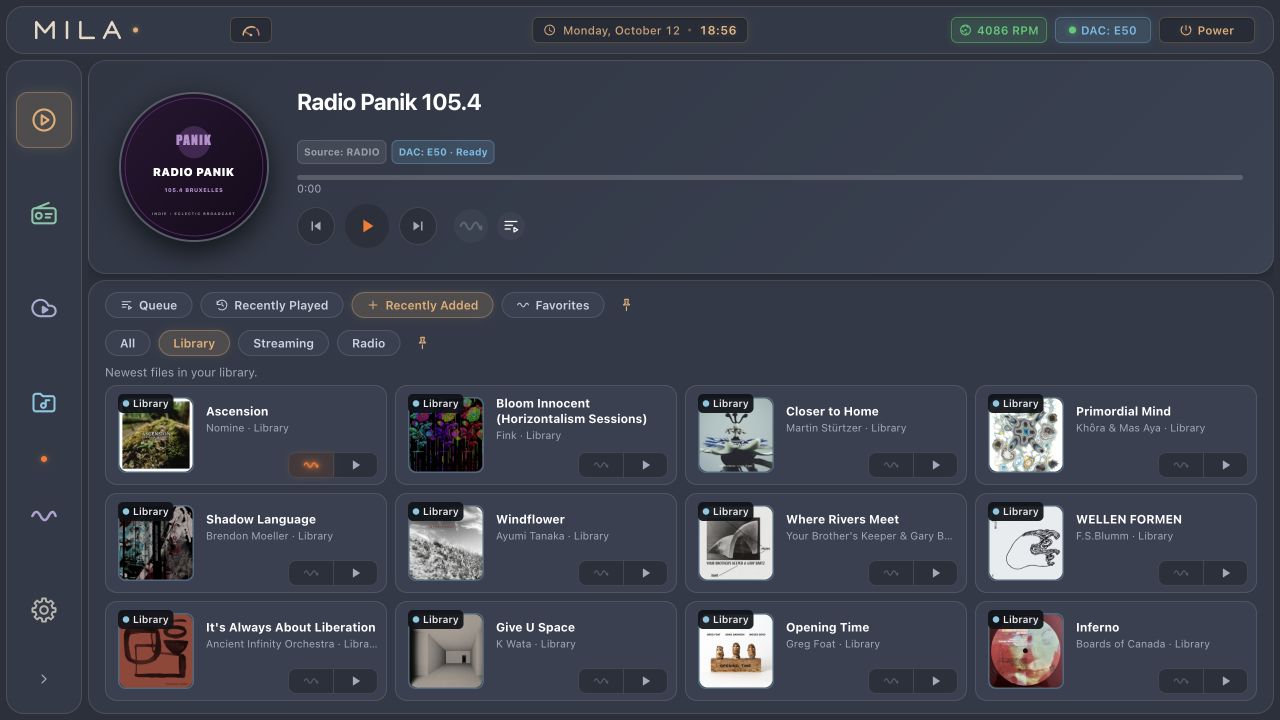Skip to the previous track
This screenshot has height=720, width=1280.
point(316,226)
